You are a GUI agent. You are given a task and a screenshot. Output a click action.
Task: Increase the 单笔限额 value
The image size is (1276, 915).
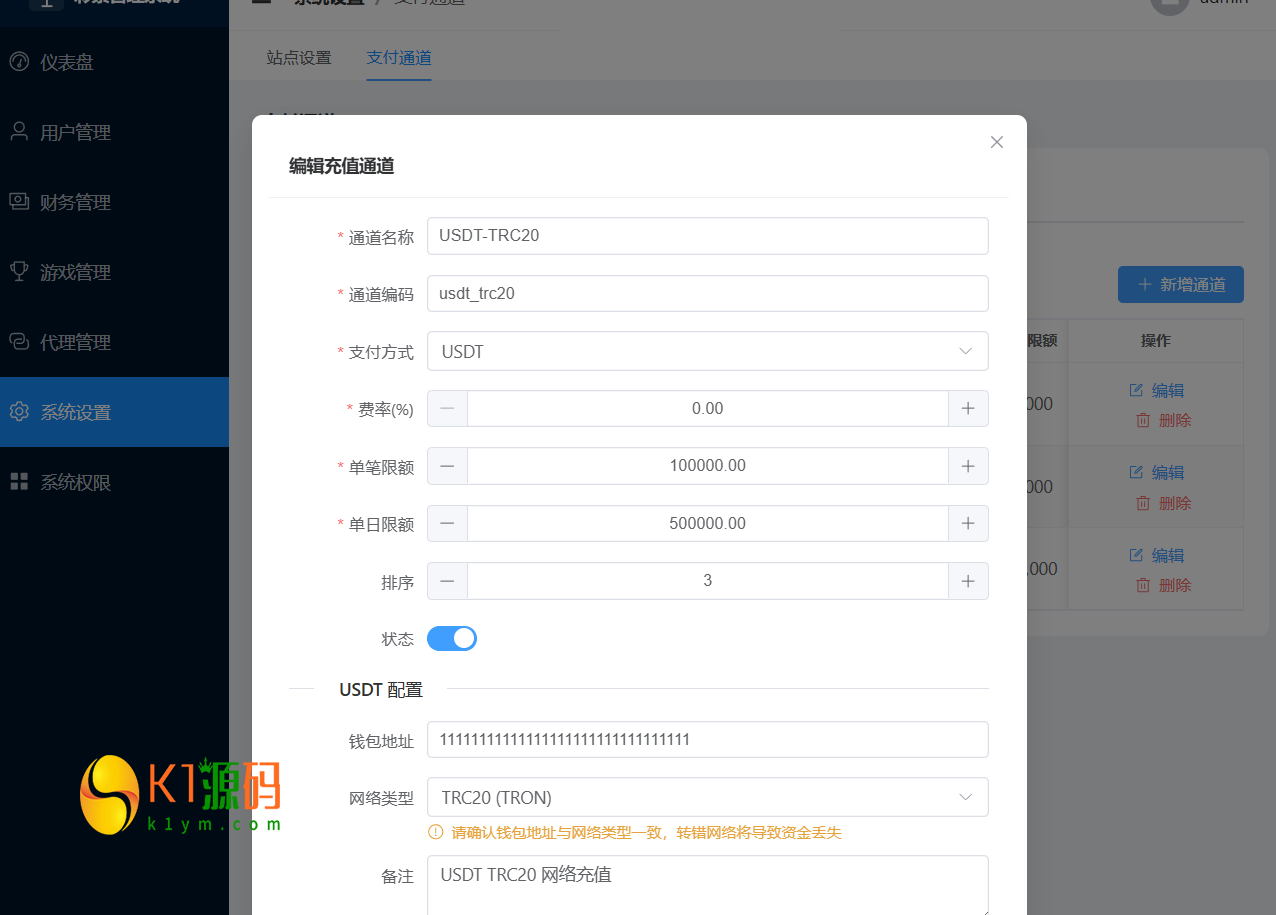click(x=968, y=466)
